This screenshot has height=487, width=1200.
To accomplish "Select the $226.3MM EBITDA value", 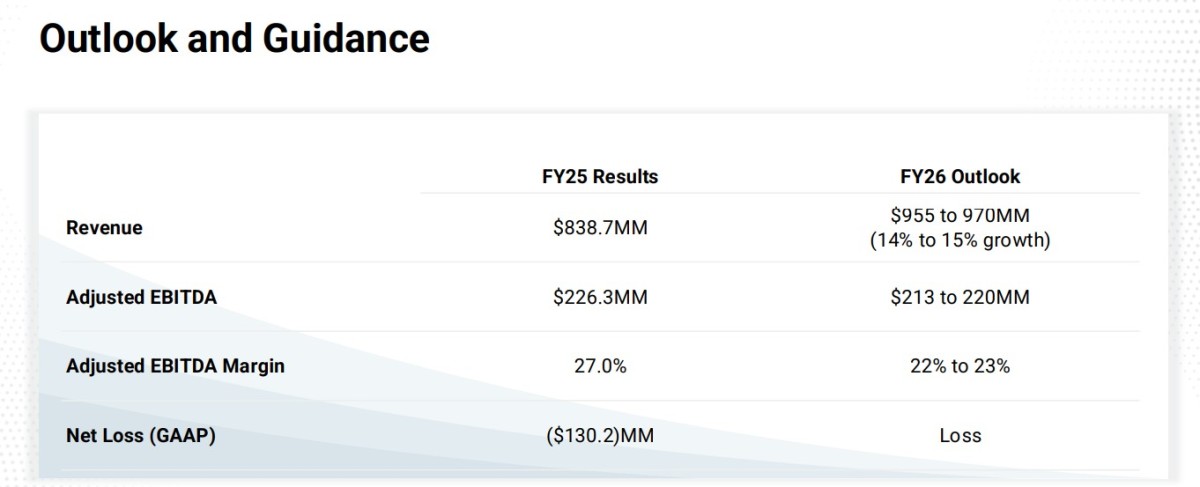I will (600, 297).
